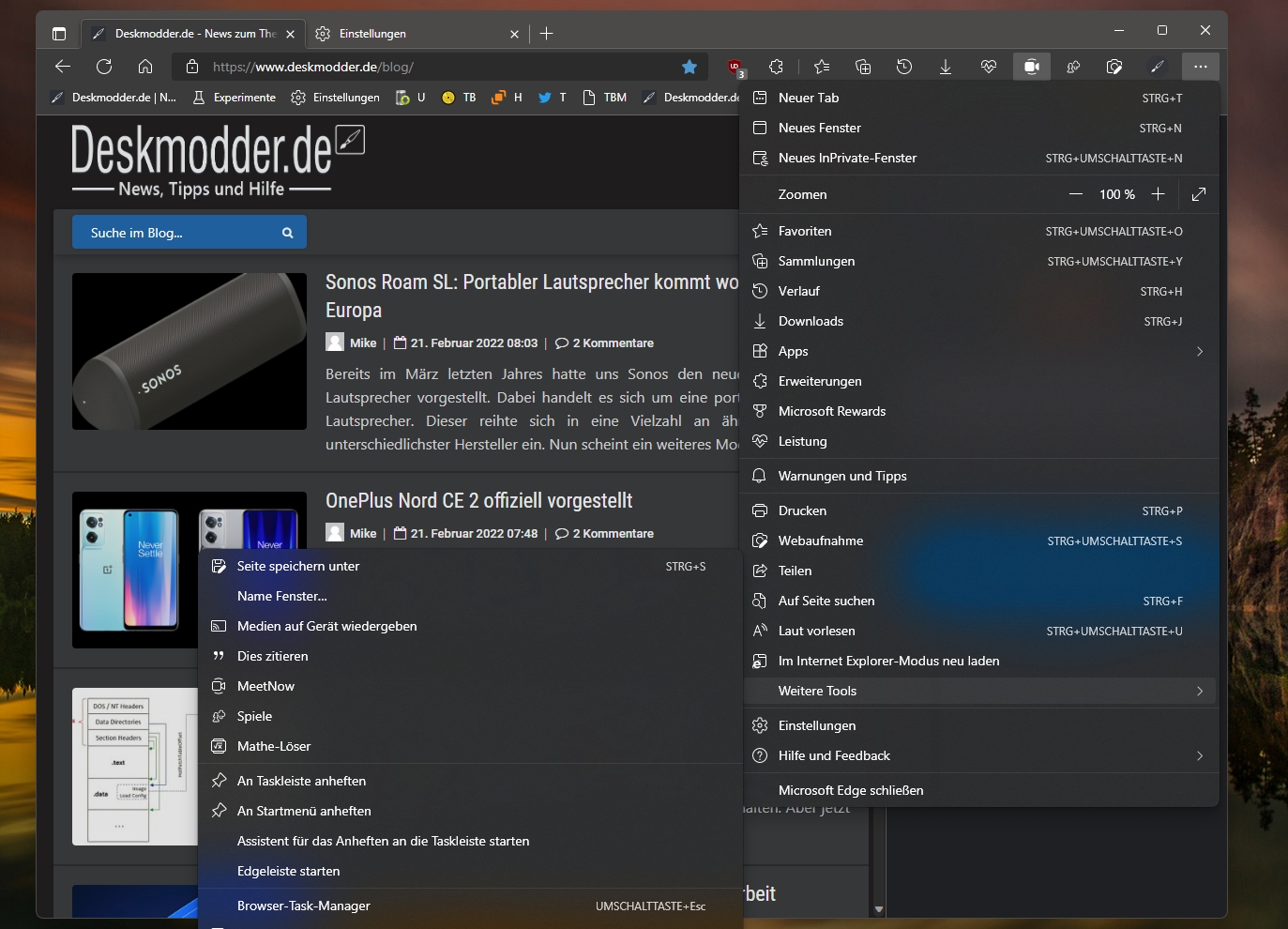
Task: Select Laut vorlesen entry
Action: [979, 631]
